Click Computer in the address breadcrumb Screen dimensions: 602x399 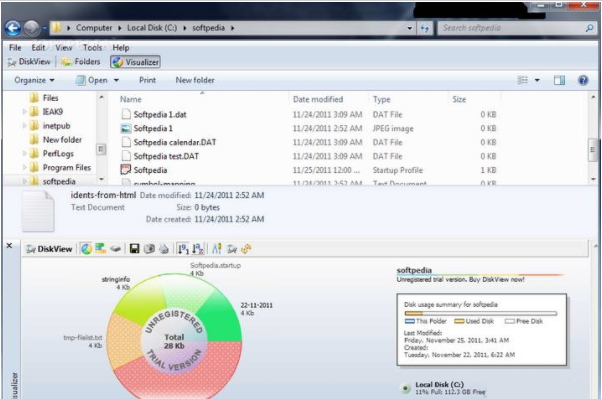click(94, 28)
